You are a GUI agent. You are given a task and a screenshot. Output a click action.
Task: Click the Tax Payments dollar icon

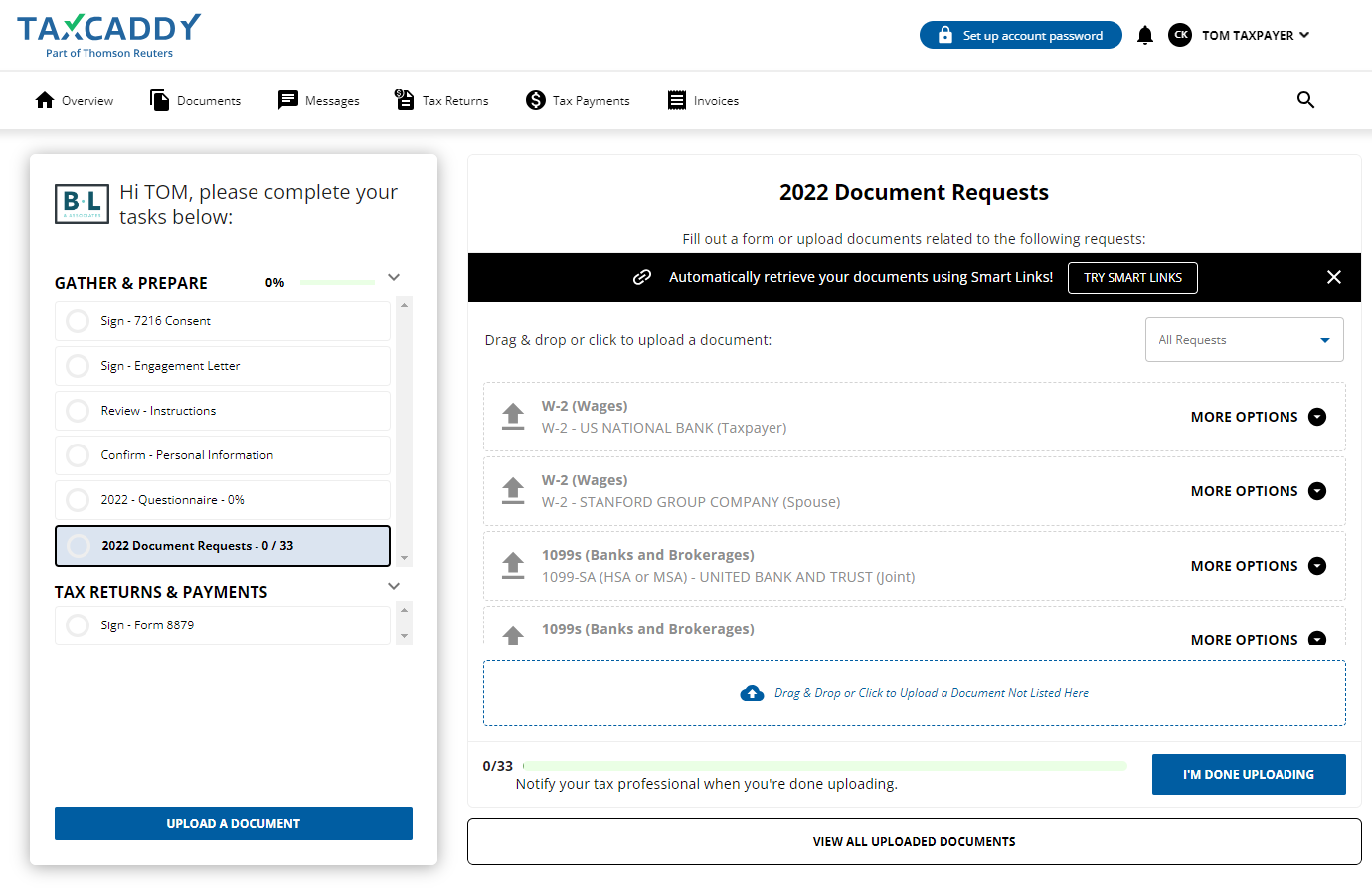click(x=536, y=100)
